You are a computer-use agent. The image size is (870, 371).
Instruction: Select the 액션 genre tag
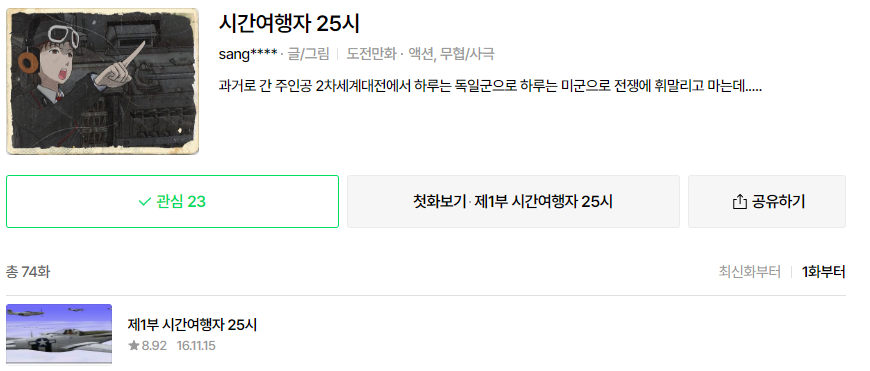tap(421, 54)
